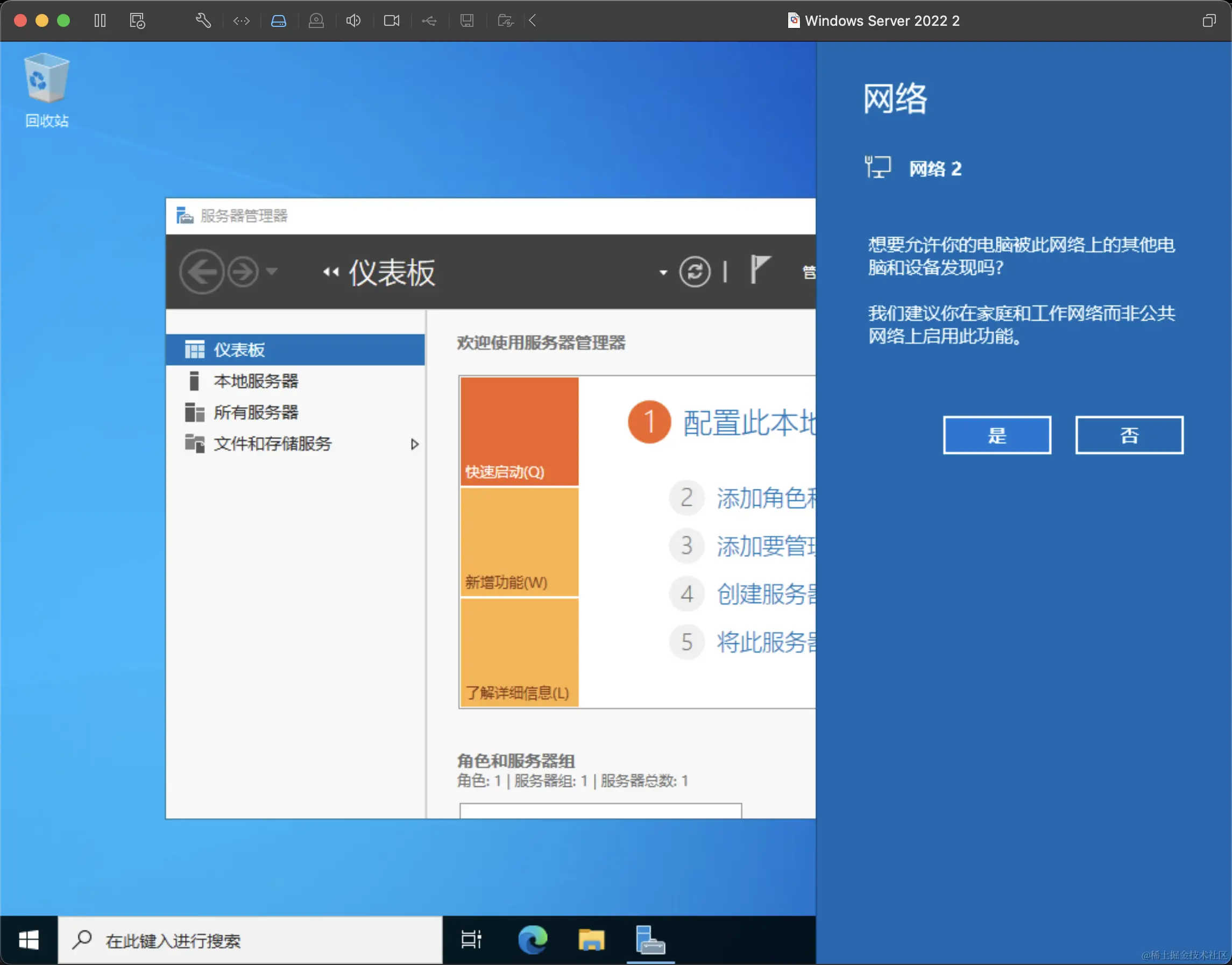Viewport: 1232px width, 965px height.
Task: Select 本地服务器 in the Server Manager sidebar
Action: coord(257,381)
